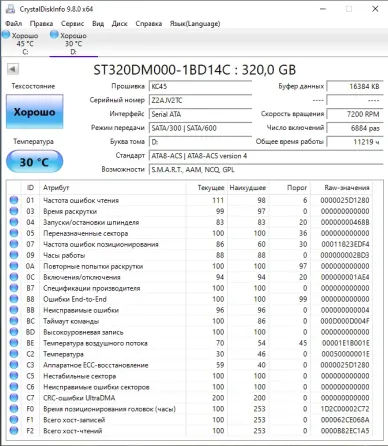Click the Атрибут column header
Screen dimensions: 388x446
click(113, 188)
